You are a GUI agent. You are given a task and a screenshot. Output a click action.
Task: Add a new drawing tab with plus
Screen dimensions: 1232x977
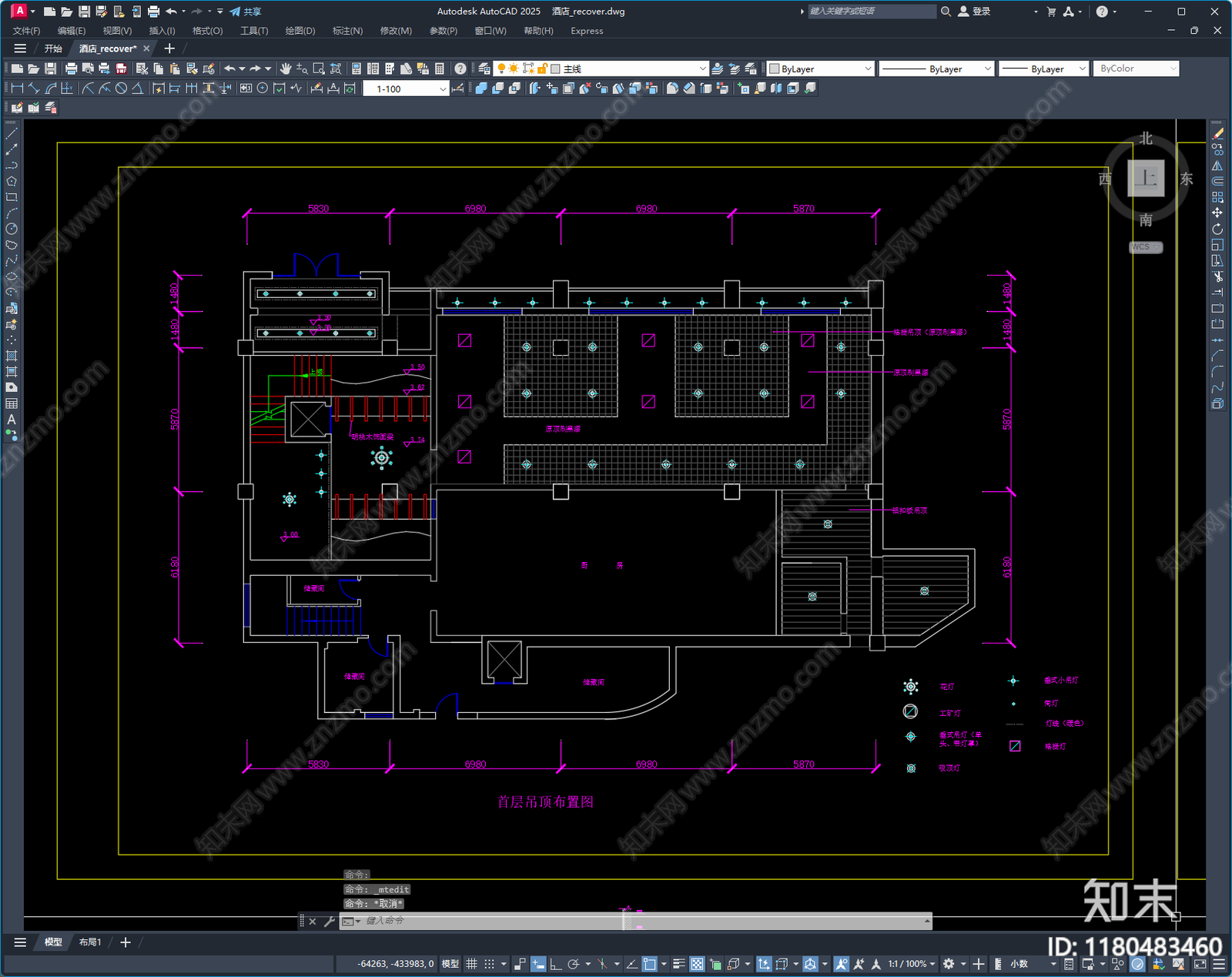[x=169, y=49]
